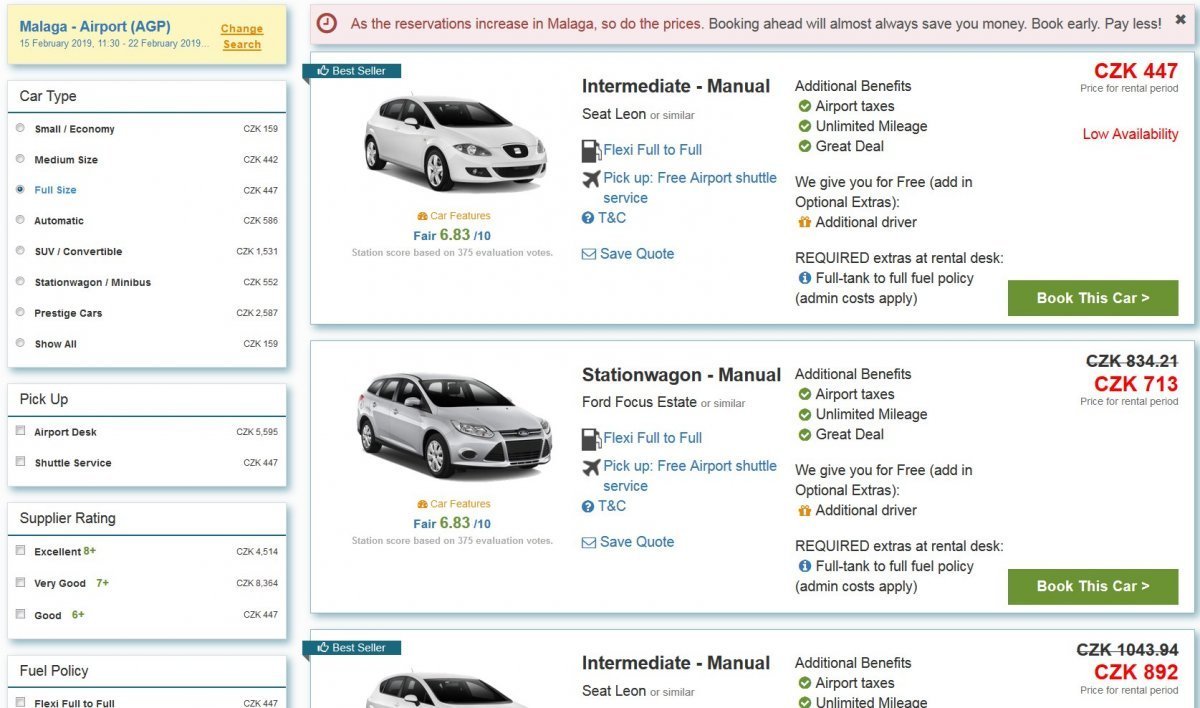1200x708 pixels.
Task: Click the Car Features icon under Ford Focus
Action: tap(422, 504)
